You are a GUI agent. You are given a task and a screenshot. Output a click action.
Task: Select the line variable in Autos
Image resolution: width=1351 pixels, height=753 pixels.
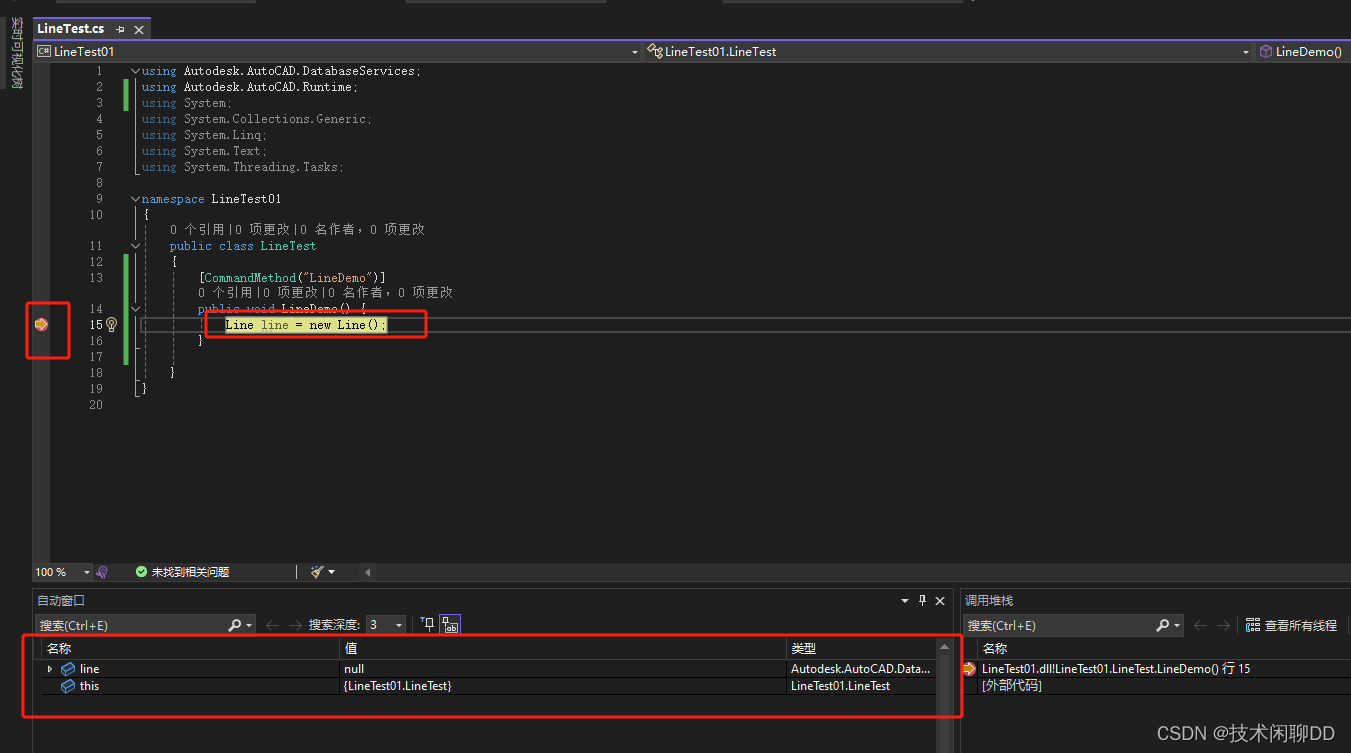pyautogui.click(x=89, y=669)
